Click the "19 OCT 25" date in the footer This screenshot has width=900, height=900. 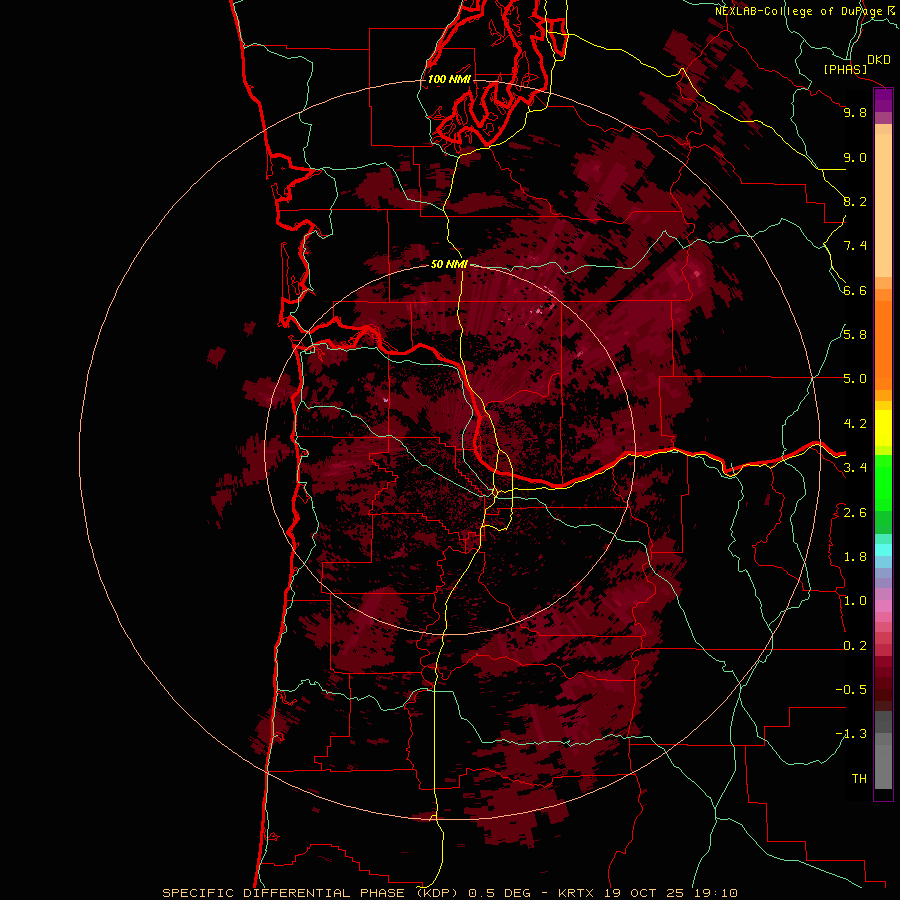click(643, 893)
